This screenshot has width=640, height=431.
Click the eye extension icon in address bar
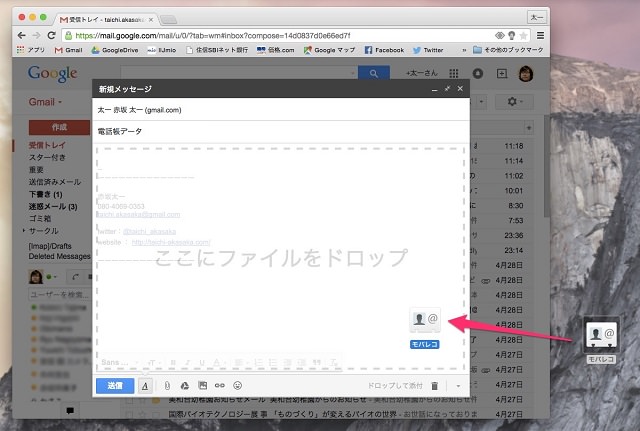click(x=500, y=36)
